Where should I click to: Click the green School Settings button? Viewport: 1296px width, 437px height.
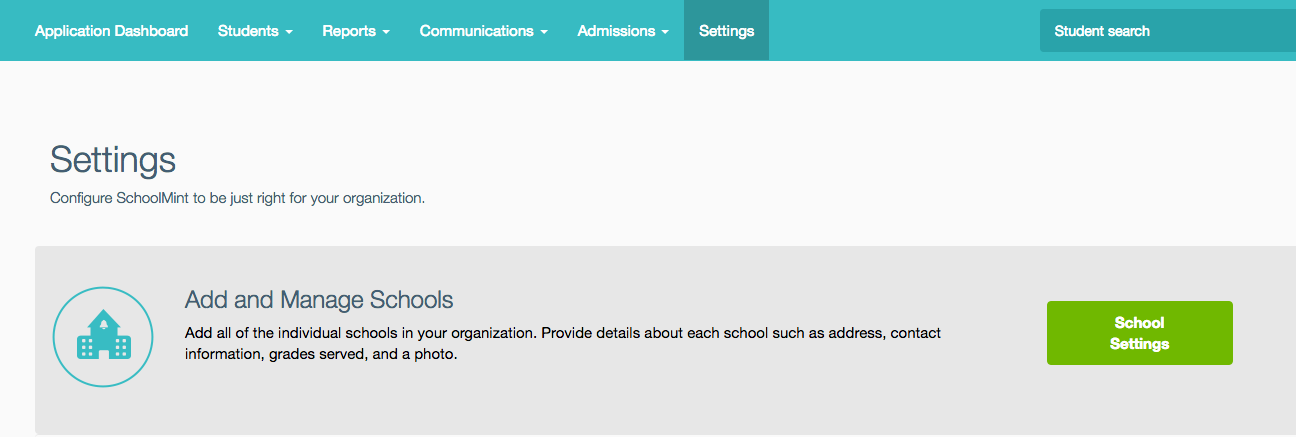[x=1139, y=333]
